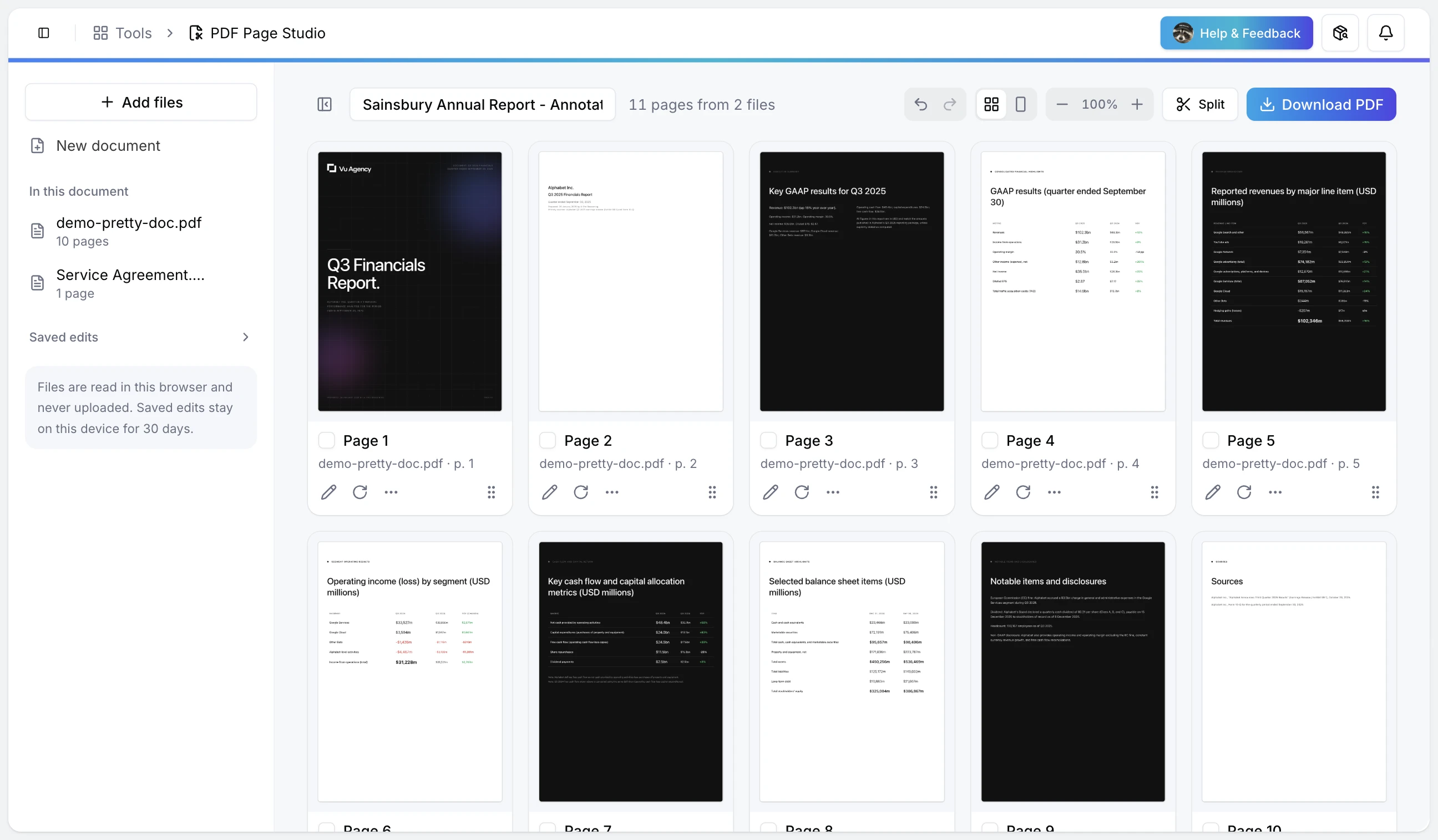This screenshot has width=1438, height=840.
Task: Zoom out with the minus button
Action: tap(1061, 104)
